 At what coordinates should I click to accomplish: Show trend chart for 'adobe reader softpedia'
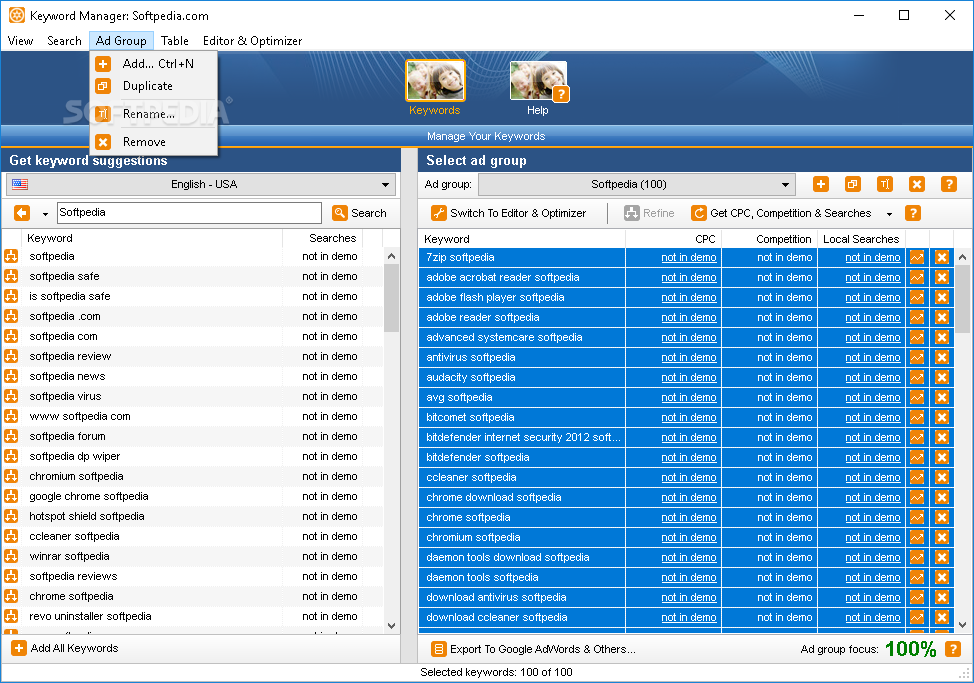pyautogui.click(x=917, y=317)
